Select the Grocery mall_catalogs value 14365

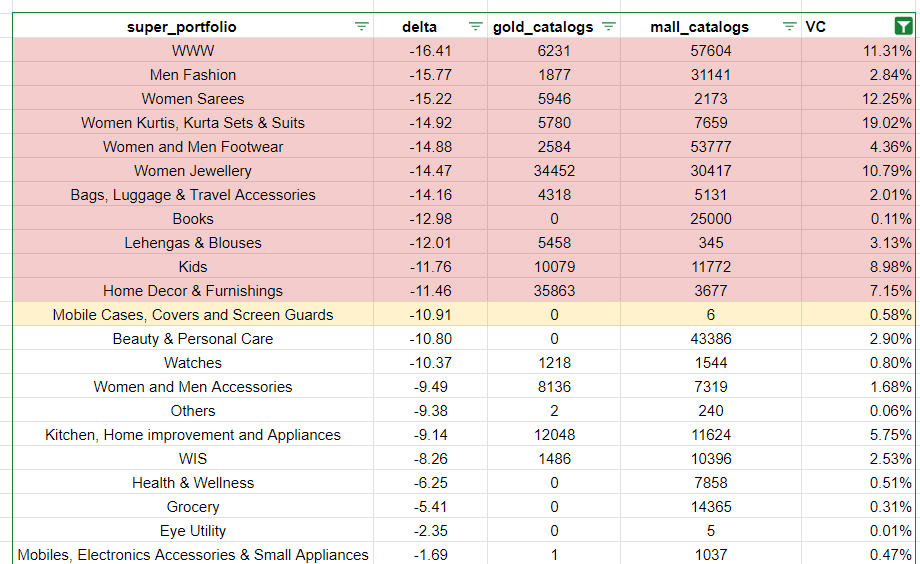711,507
